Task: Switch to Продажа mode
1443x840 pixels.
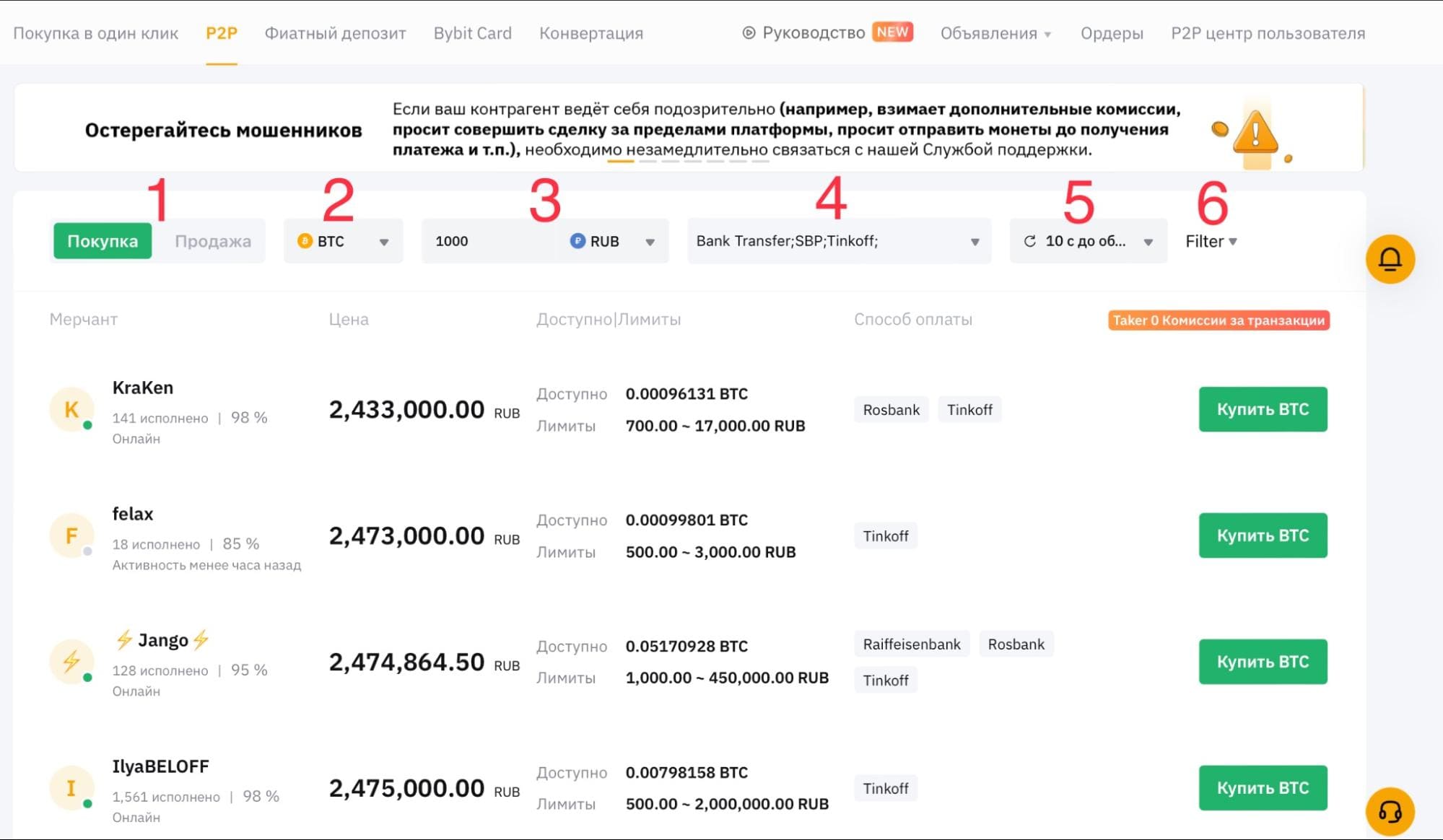Action: (x=213, y=241)
